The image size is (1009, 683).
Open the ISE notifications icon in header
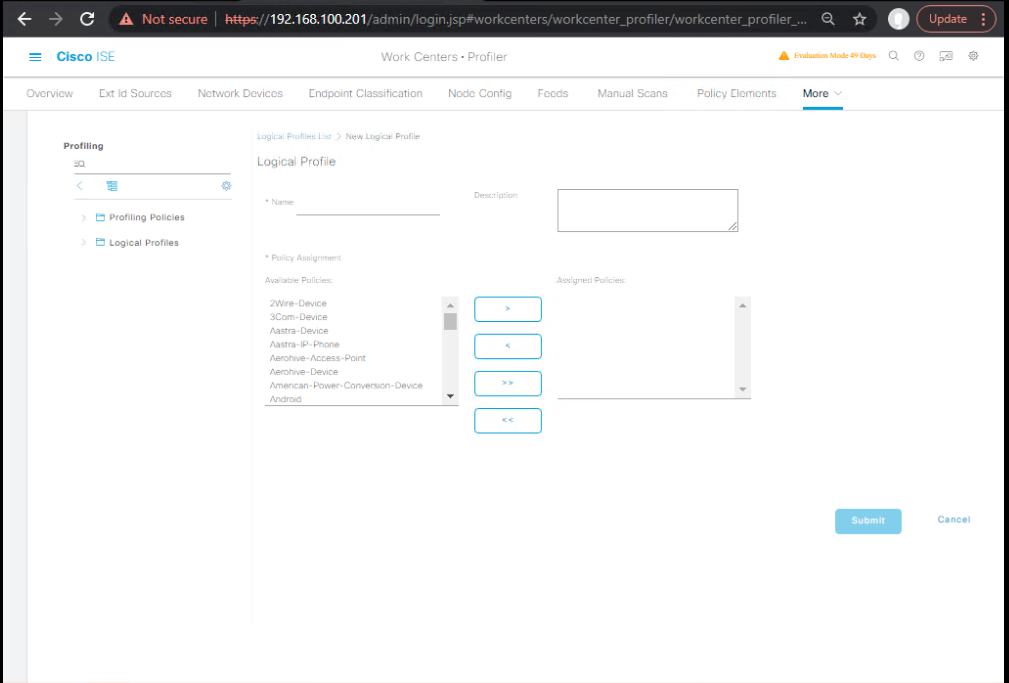point(946,56)
